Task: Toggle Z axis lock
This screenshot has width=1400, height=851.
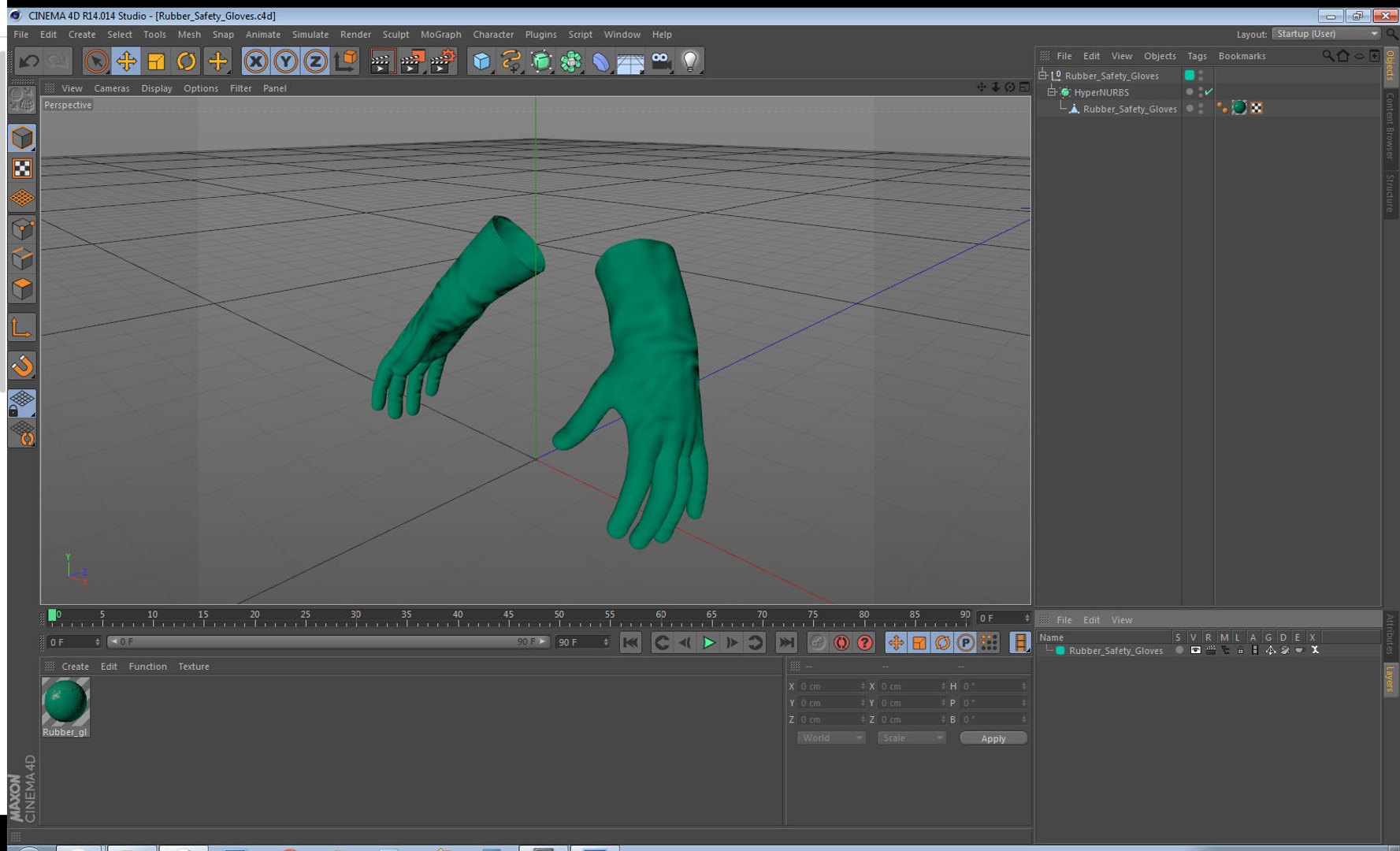Action: tap(315, 61)
